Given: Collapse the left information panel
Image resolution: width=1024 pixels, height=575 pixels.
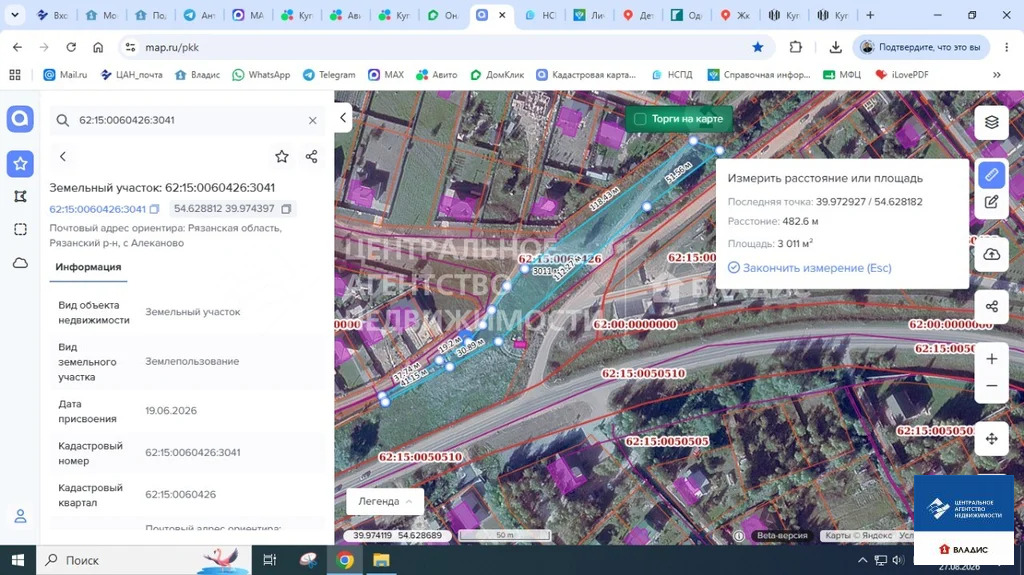Looking at the screenshot, I should pyautogui.click(x=343, y=118).
